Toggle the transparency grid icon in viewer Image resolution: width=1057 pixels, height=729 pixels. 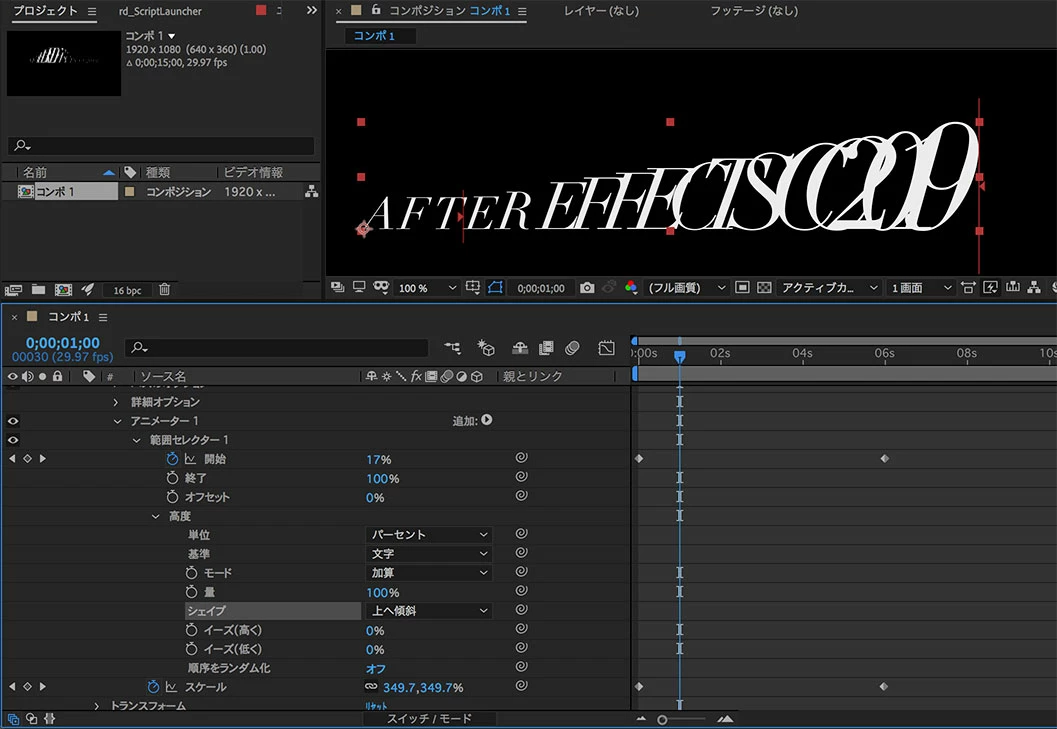(x=764, y=288)
